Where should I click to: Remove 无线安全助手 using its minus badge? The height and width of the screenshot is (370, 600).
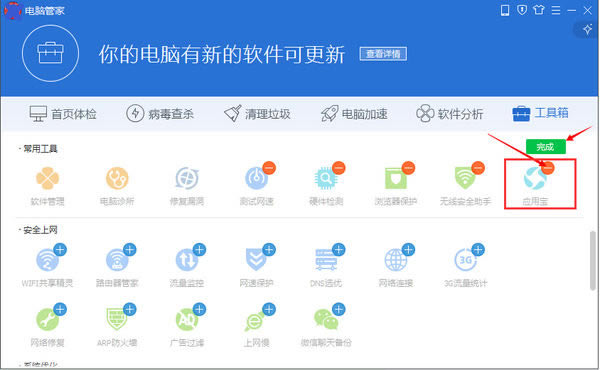478,168
